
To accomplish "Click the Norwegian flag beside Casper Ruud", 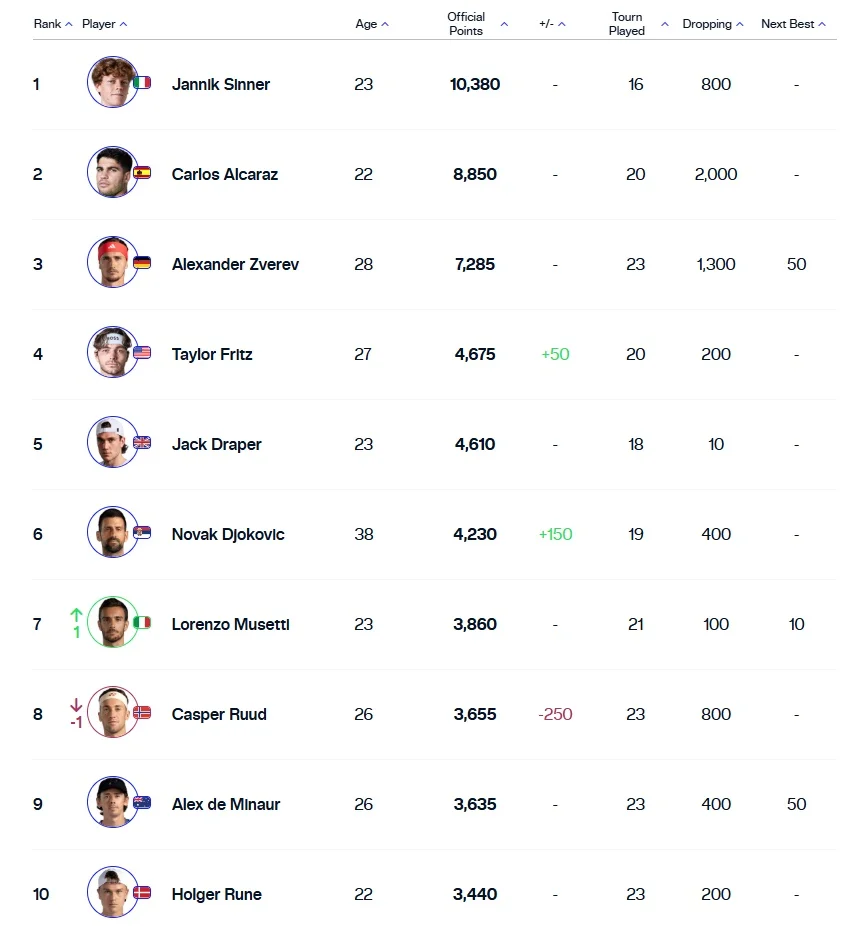I will click(x=142, y=713).
